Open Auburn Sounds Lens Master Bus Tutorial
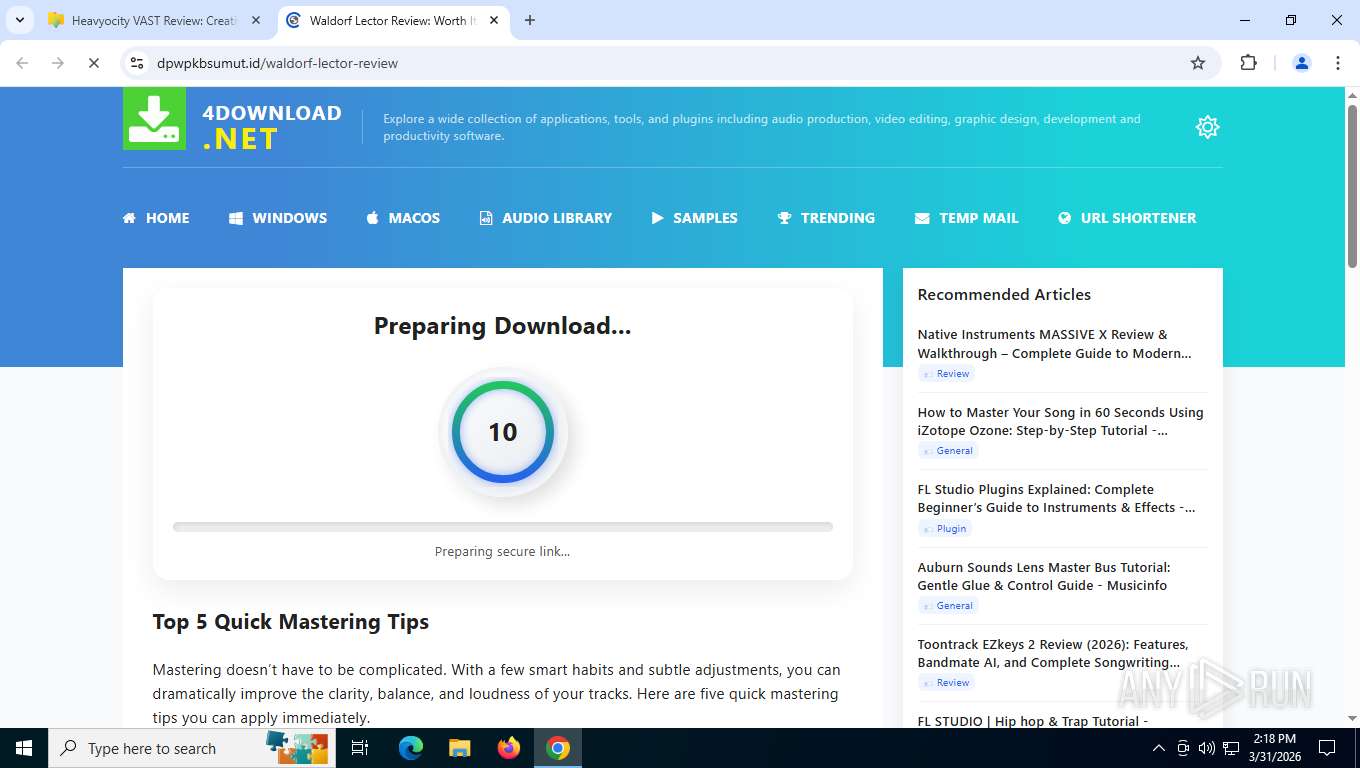The height and width of the screenshot is (768, 1360). point(1044,576)
